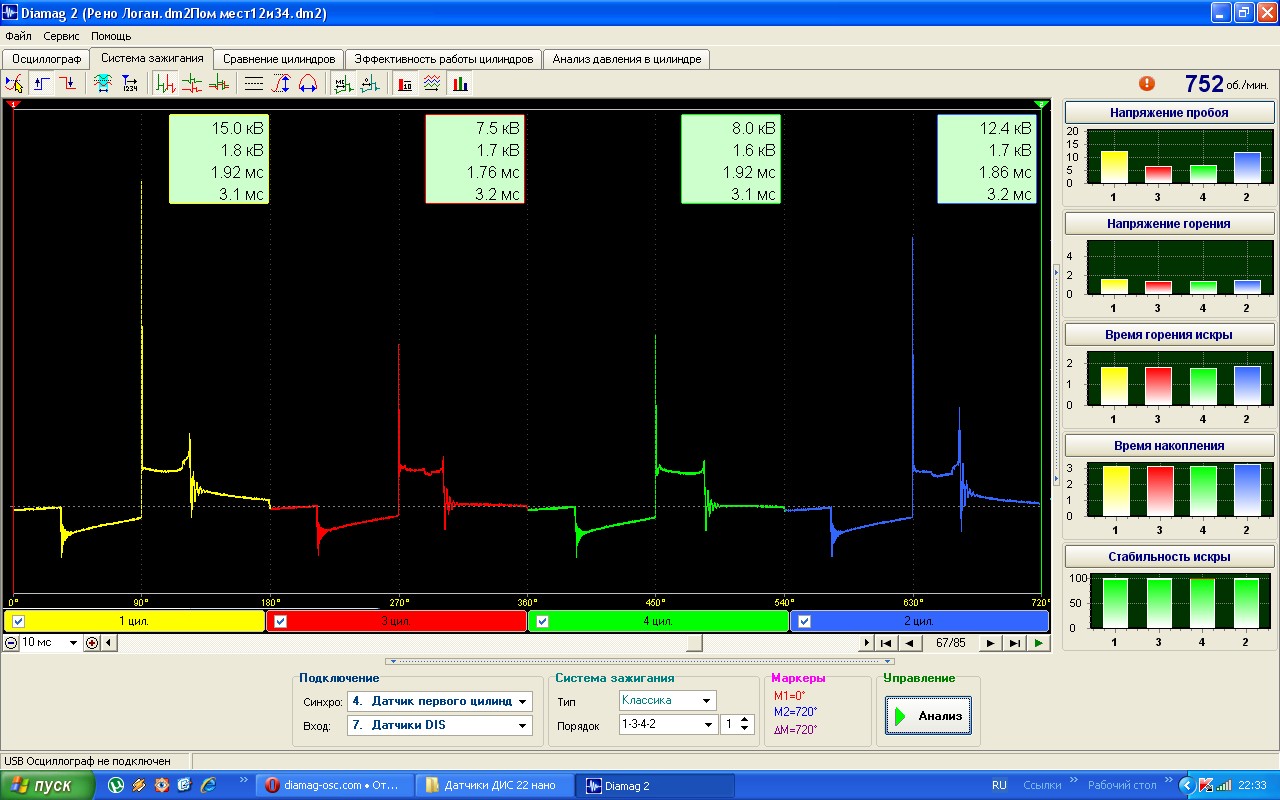Viewport: 1280px width, 800px height.
Task: Click the cyan waveform width toolbar icon
Action: [103, 84]
